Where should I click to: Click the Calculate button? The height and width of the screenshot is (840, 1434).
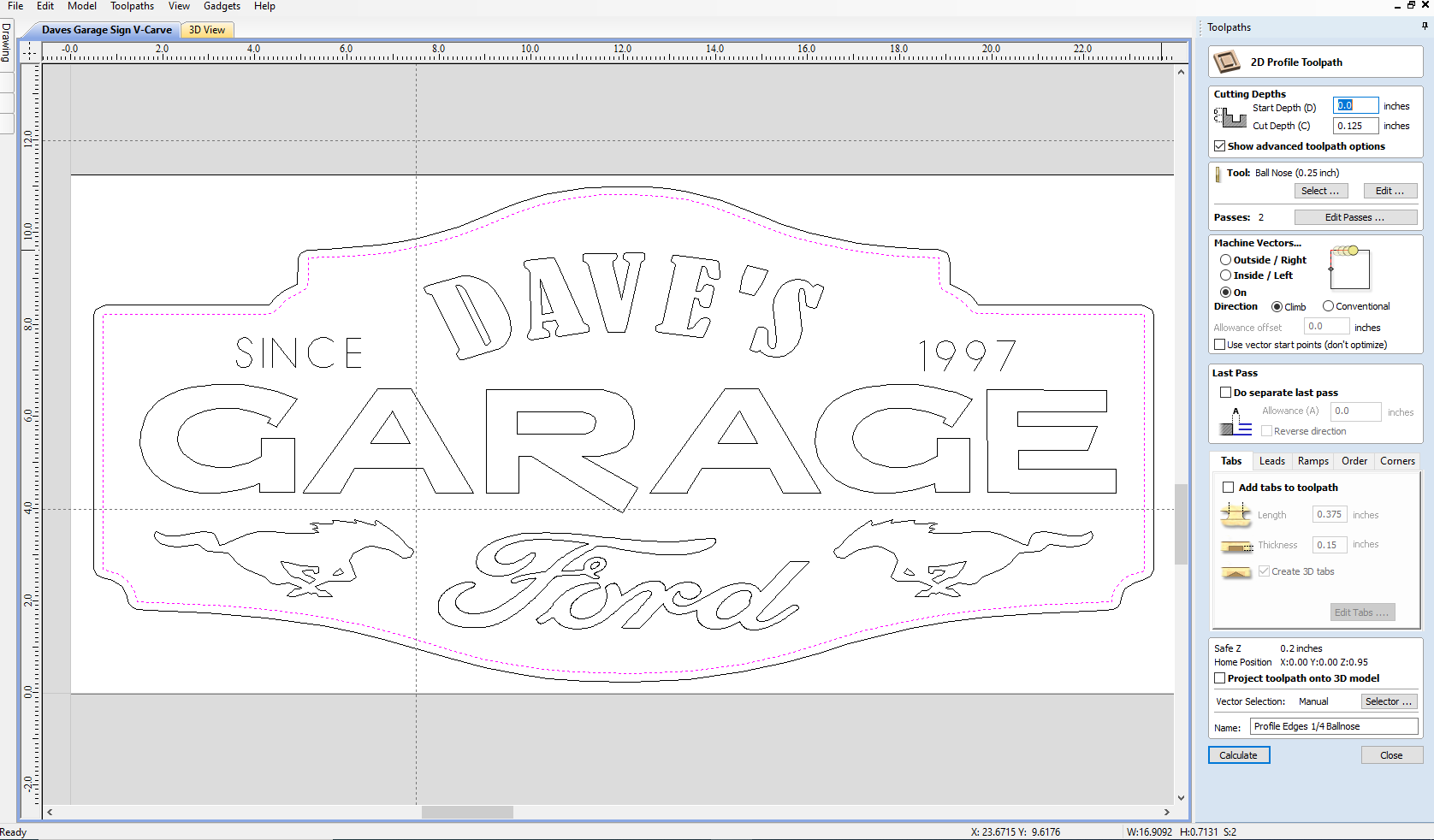1239,755
